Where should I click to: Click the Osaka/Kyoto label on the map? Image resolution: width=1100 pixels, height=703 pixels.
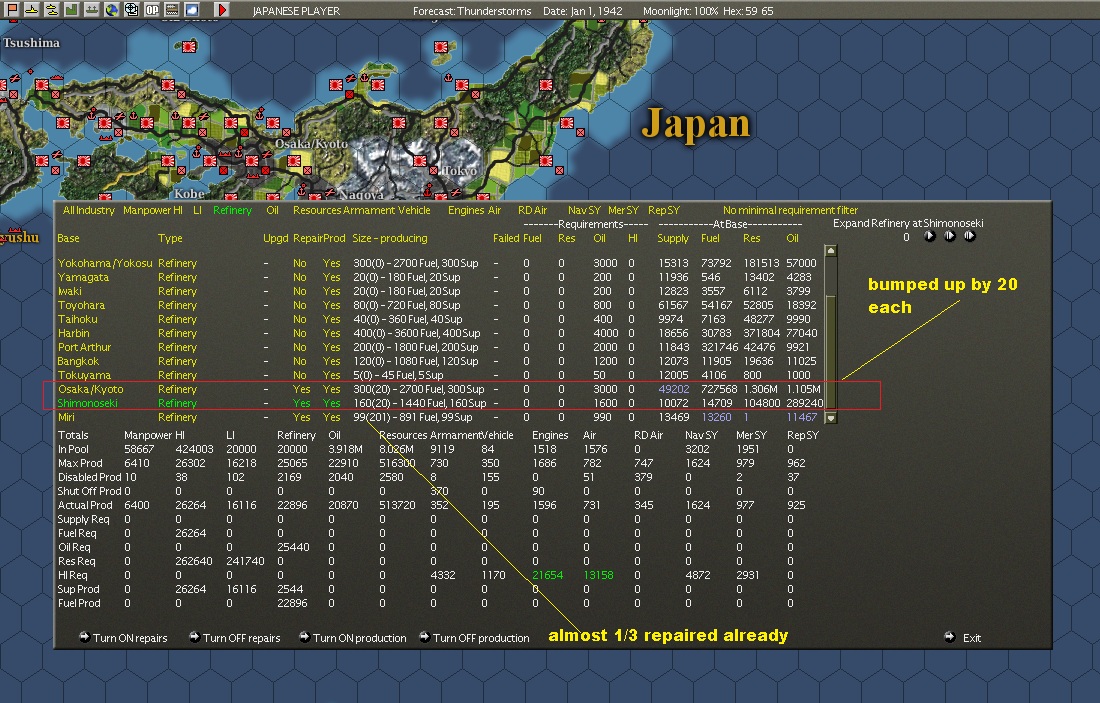(x=311, y=144)
